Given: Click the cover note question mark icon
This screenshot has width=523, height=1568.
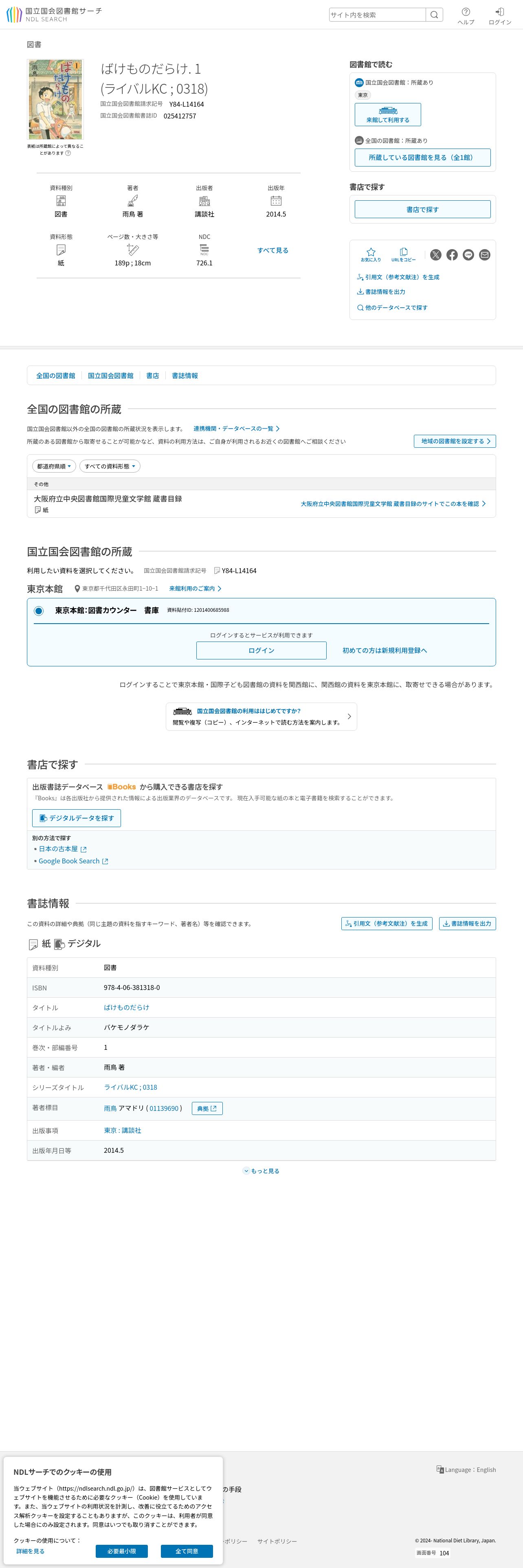Looking at the screenshot, I should [x=68, y=153].
